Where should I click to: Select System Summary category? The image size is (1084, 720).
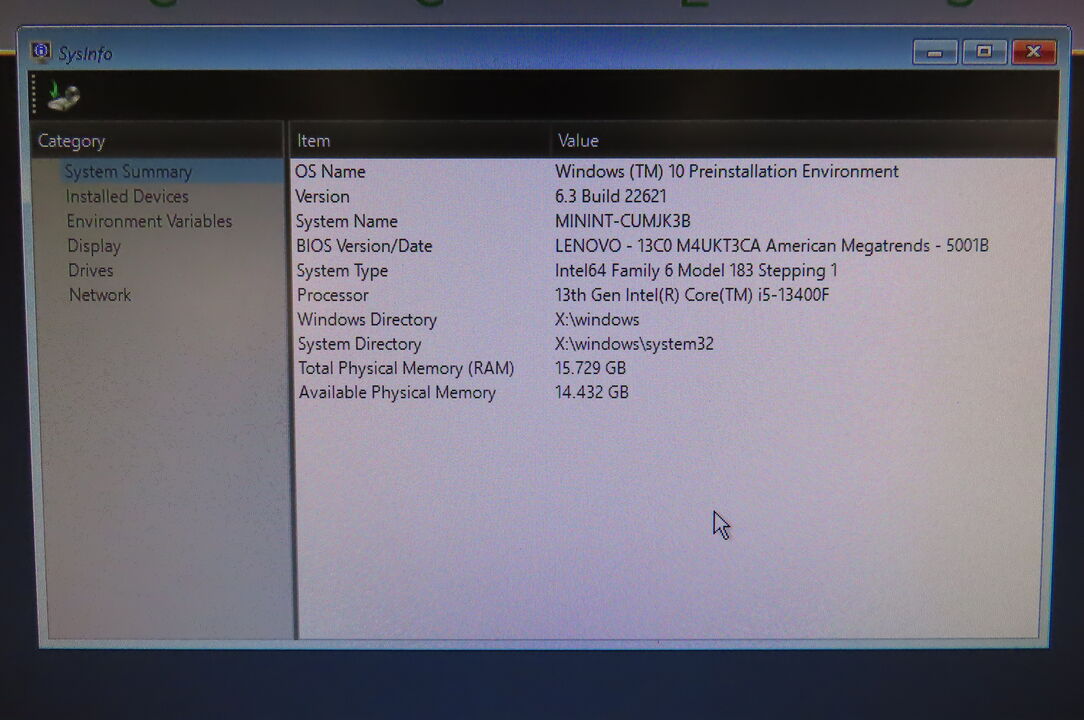[x=128, y=172]
